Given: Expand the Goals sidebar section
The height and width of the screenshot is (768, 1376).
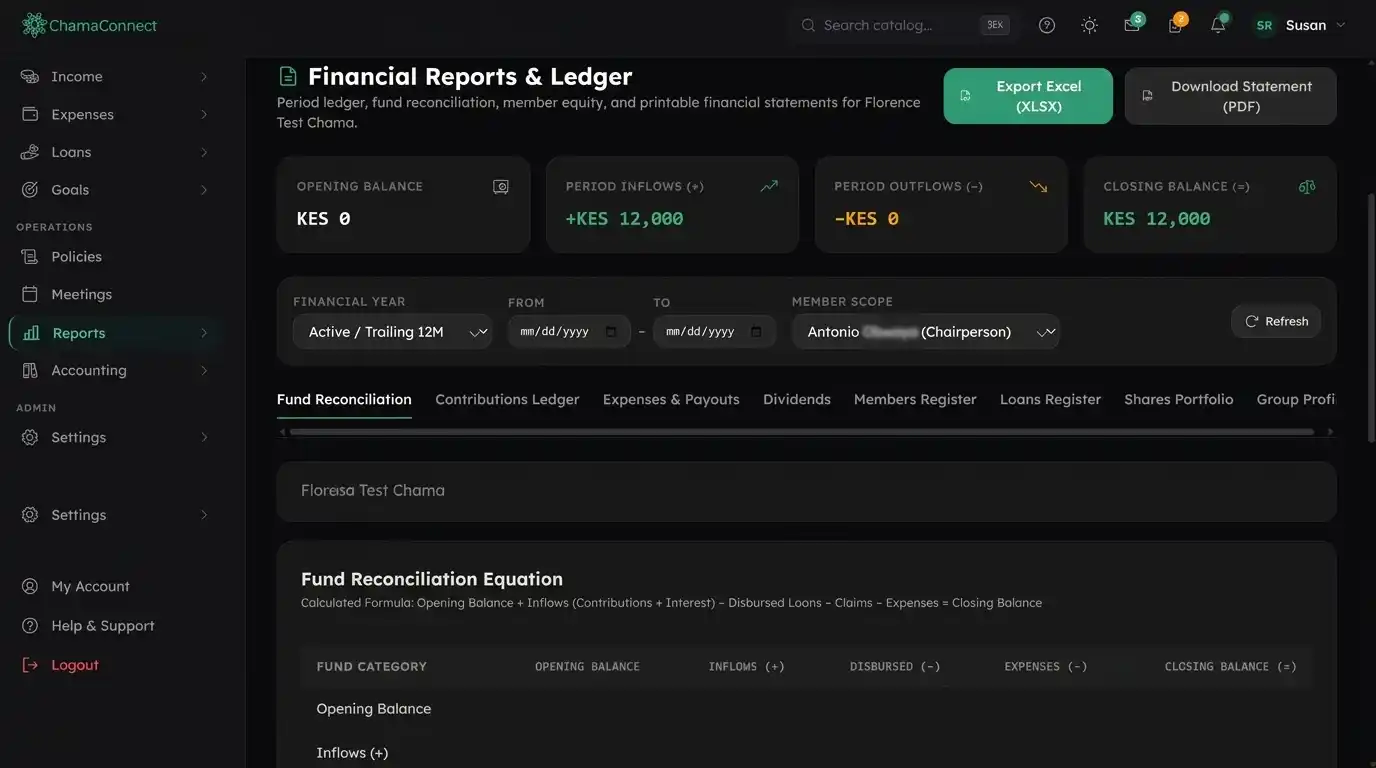Looking at the screenshot, I should (x=204, y=189).
